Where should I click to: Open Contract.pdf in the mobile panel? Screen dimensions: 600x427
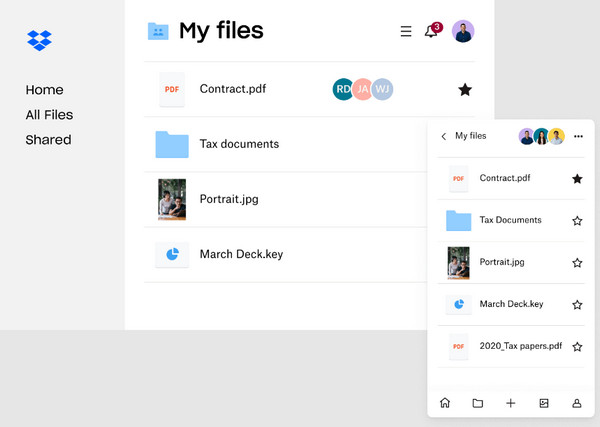[505, 178]
